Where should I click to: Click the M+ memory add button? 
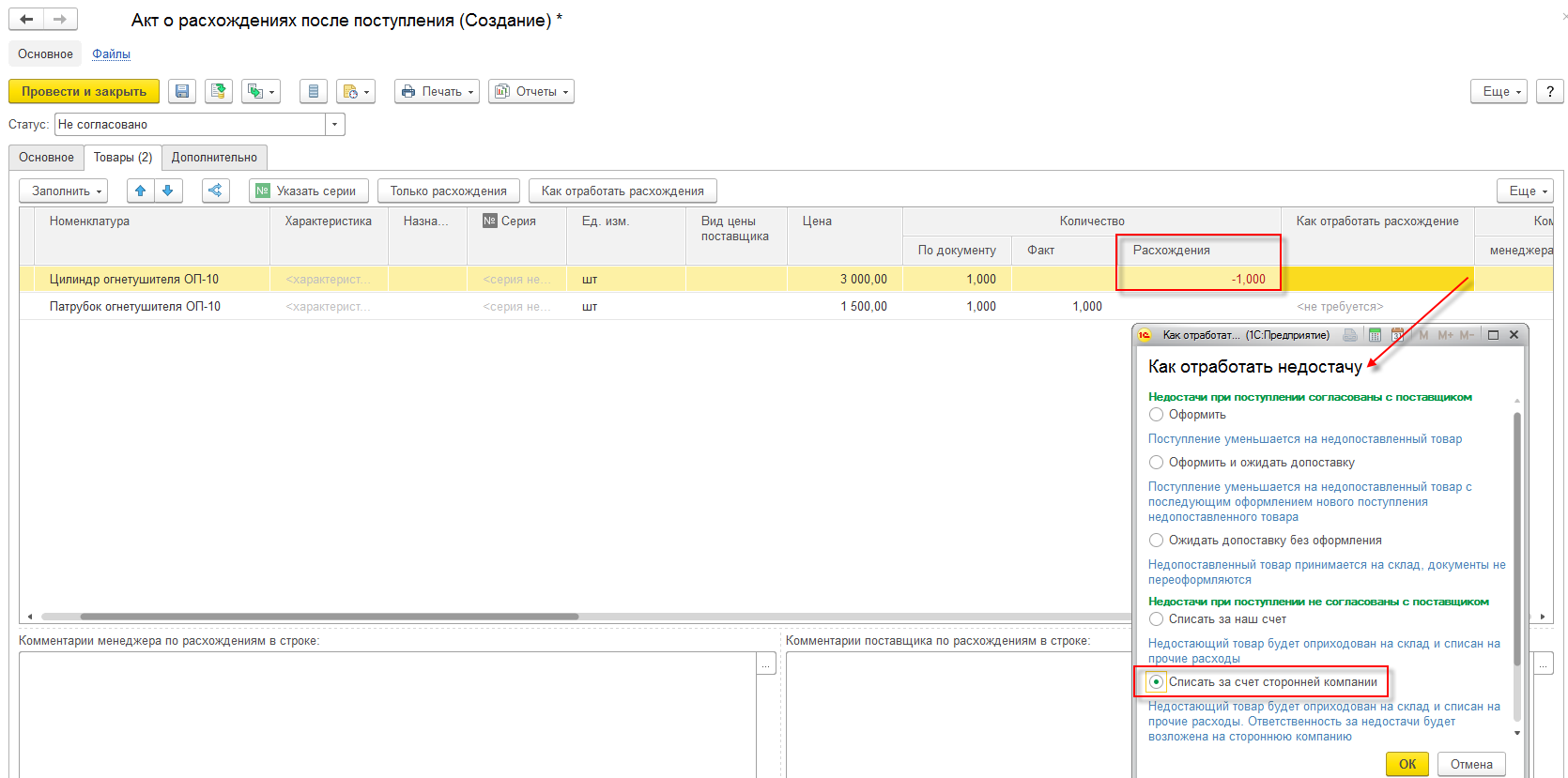pyautogui.click(x=1446, y=335)
